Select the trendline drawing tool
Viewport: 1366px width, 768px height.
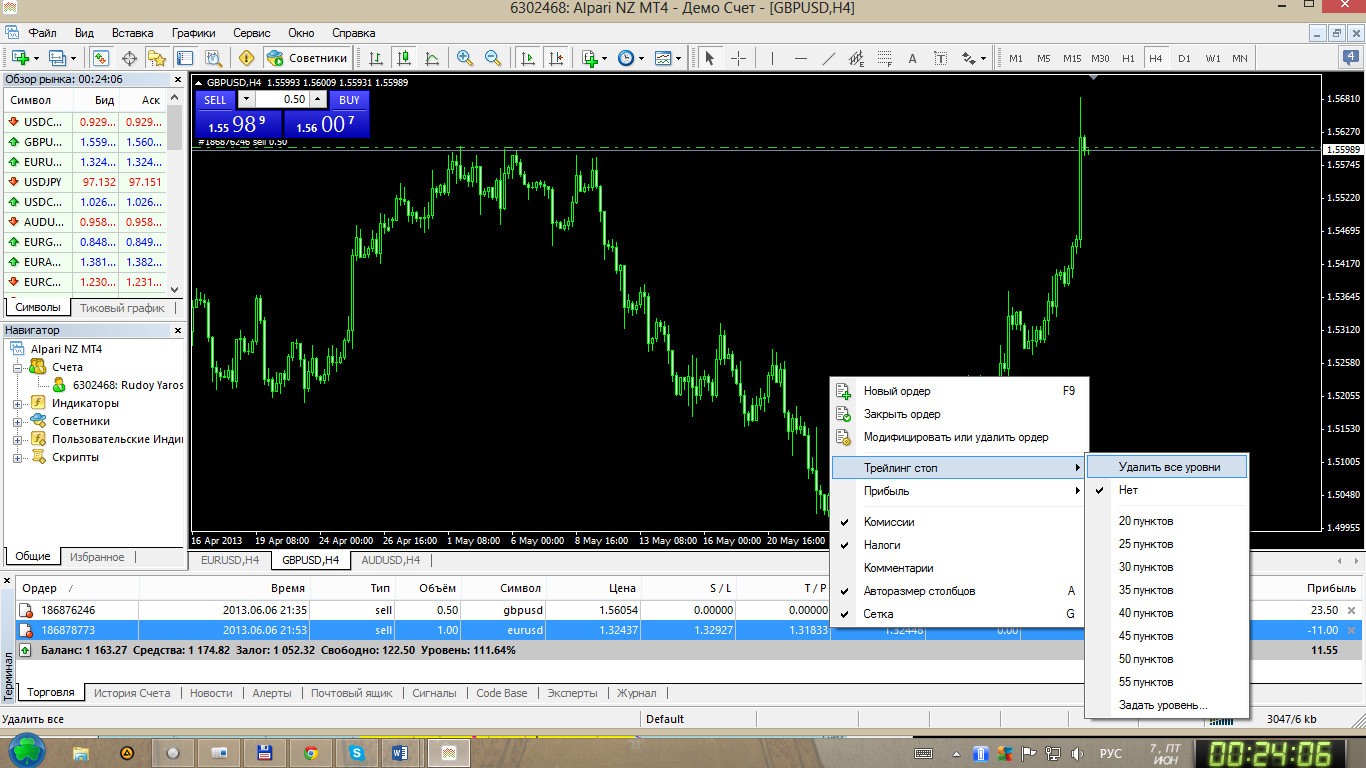(x=828, y=58)
